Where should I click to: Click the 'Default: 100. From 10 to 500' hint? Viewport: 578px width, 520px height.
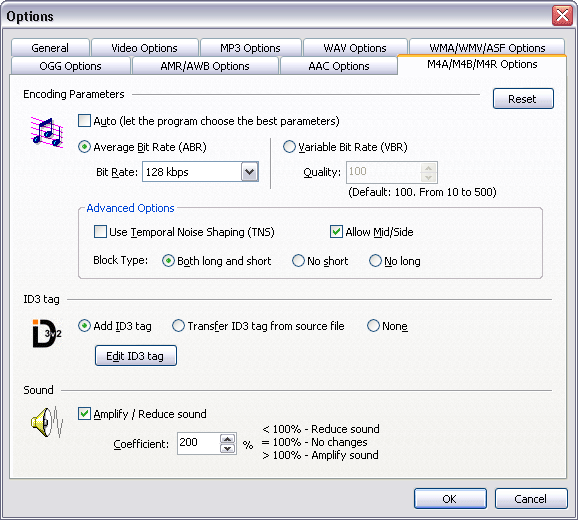[x=422, y=192]
